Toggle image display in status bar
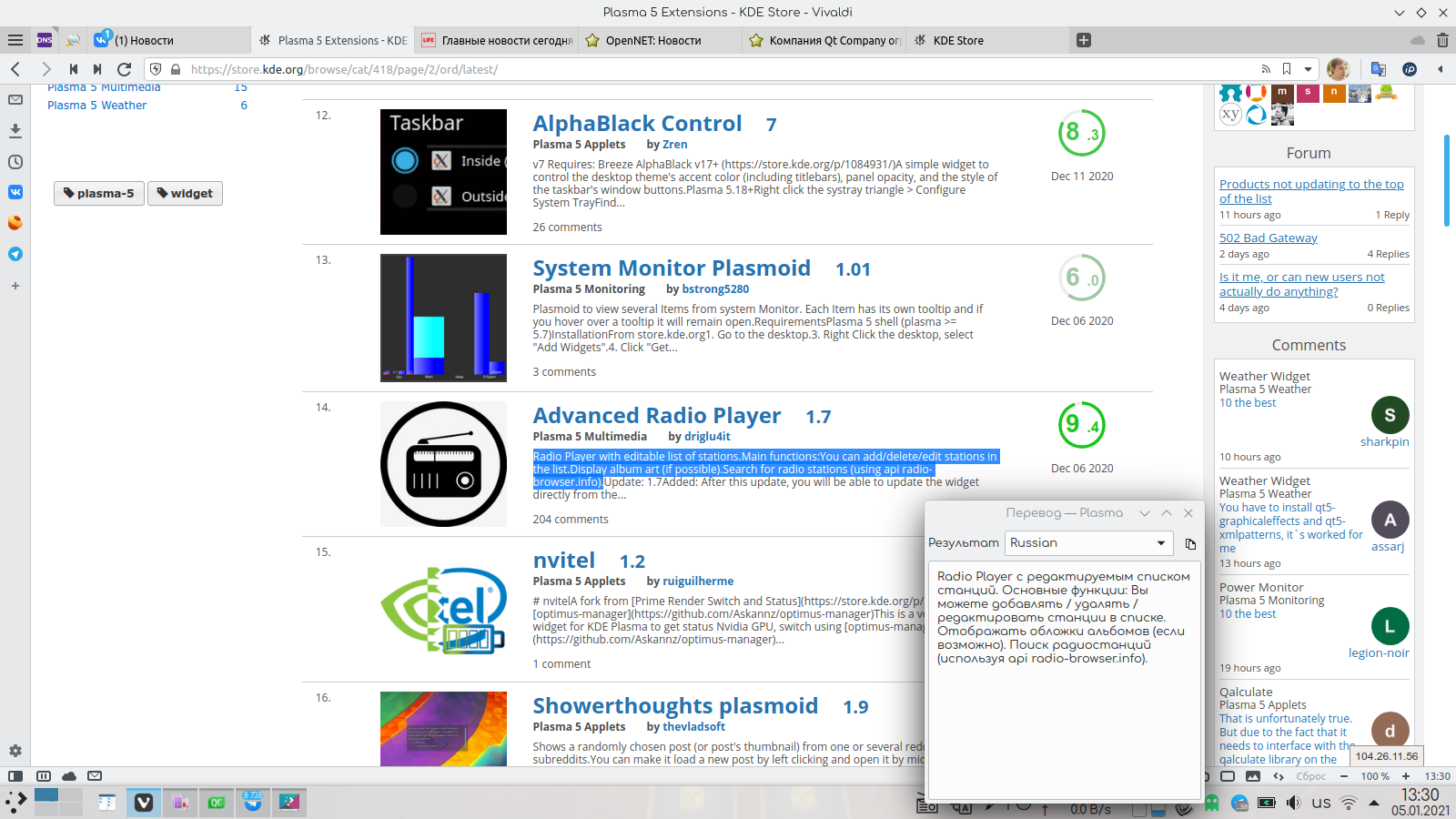 tap(1253, 777)
